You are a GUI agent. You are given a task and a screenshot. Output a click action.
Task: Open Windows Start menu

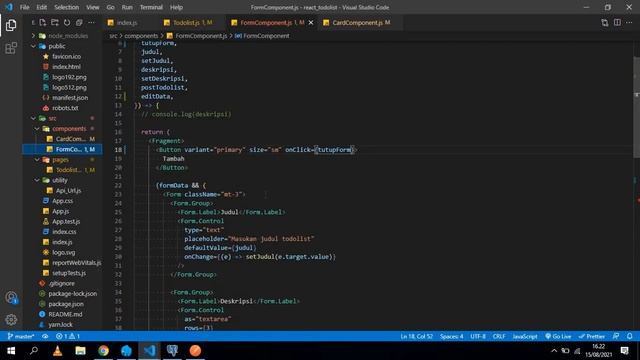point(11,351)
